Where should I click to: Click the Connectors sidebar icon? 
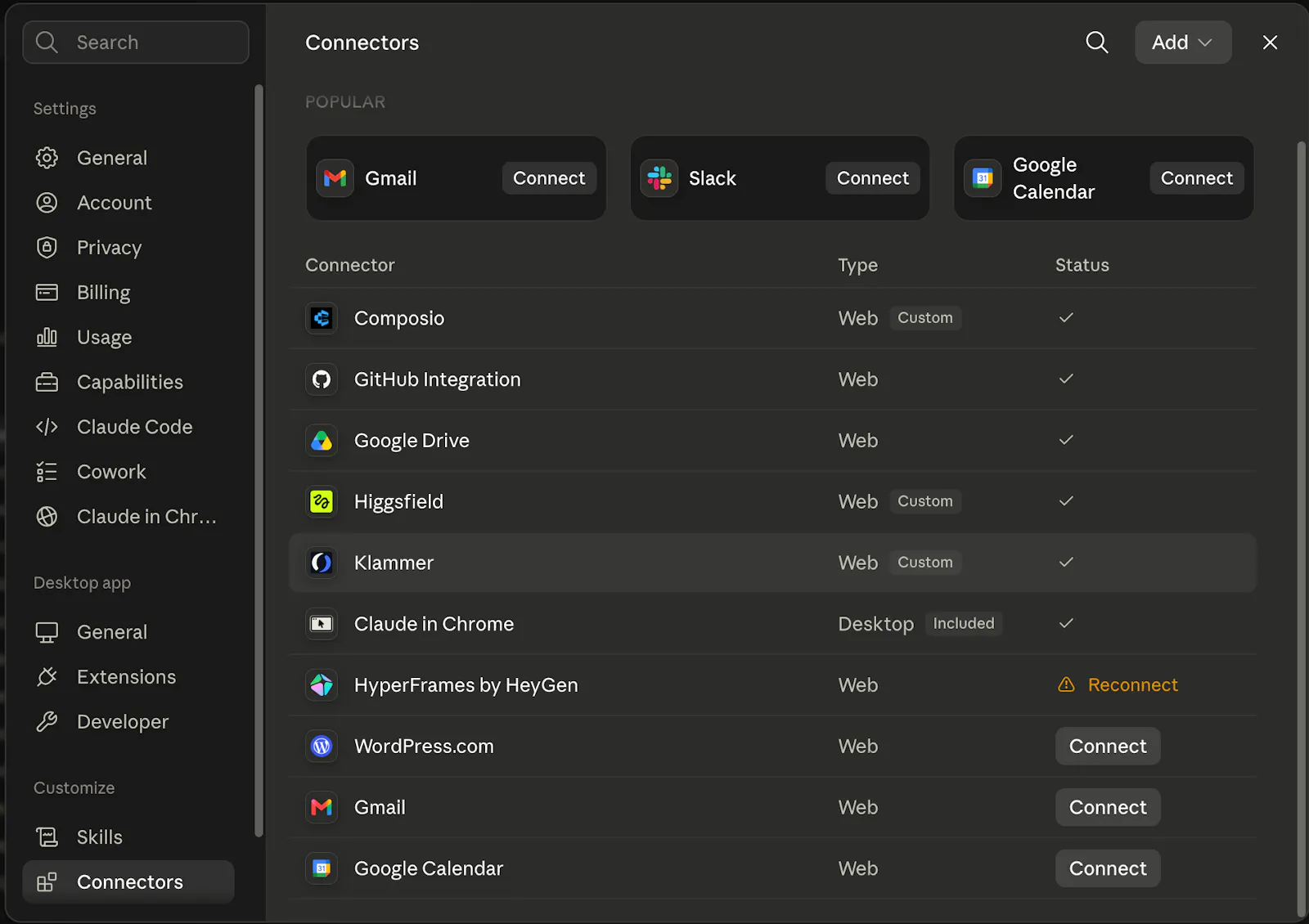pos(47,882)
